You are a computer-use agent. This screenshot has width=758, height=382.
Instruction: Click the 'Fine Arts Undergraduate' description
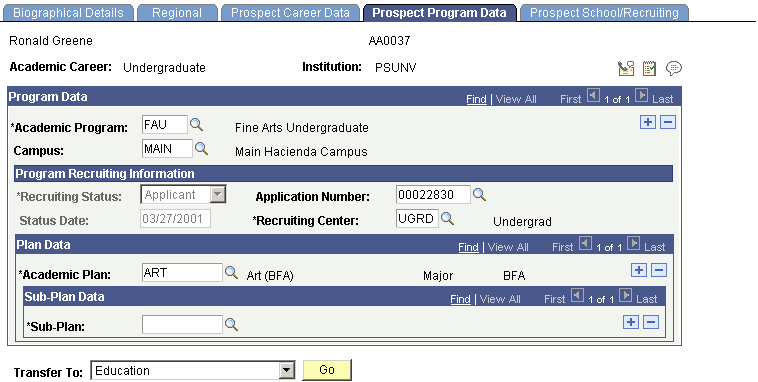tap(302, 128)
